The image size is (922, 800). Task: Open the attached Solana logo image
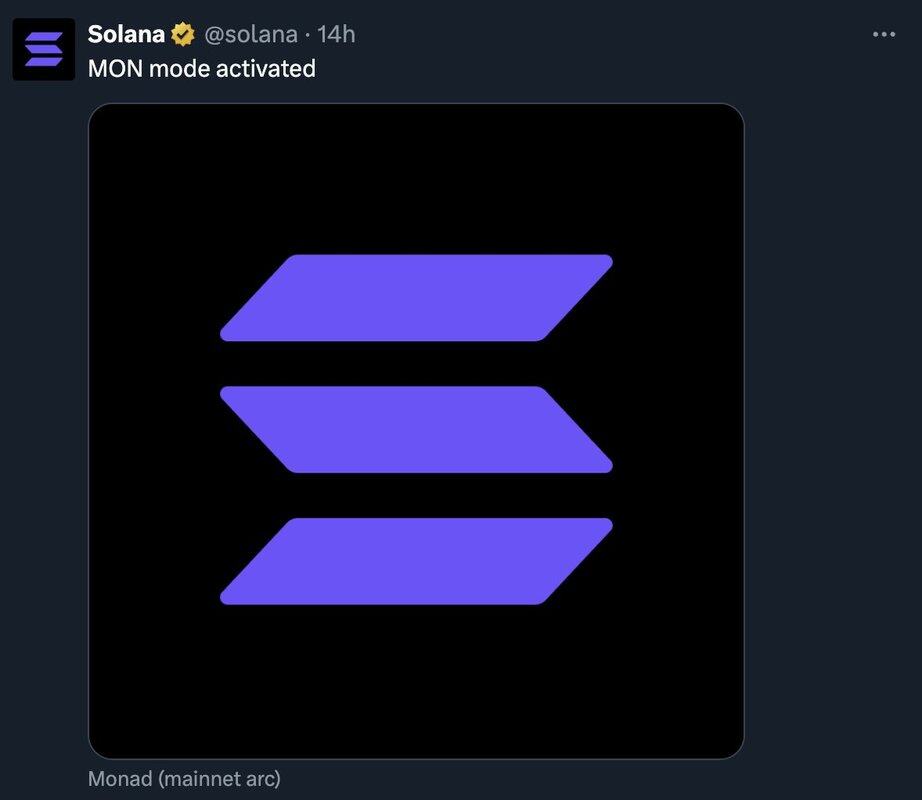(x=416, y=430)
